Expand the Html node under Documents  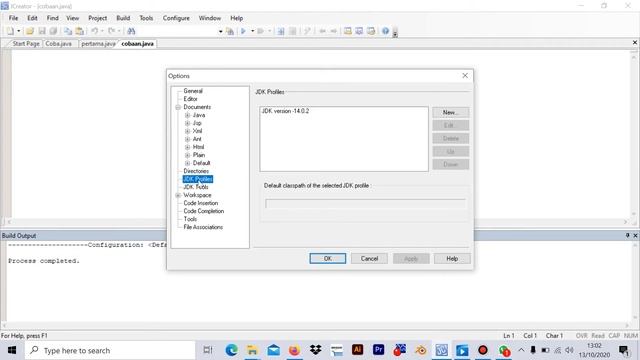click(x=187, y=147)
